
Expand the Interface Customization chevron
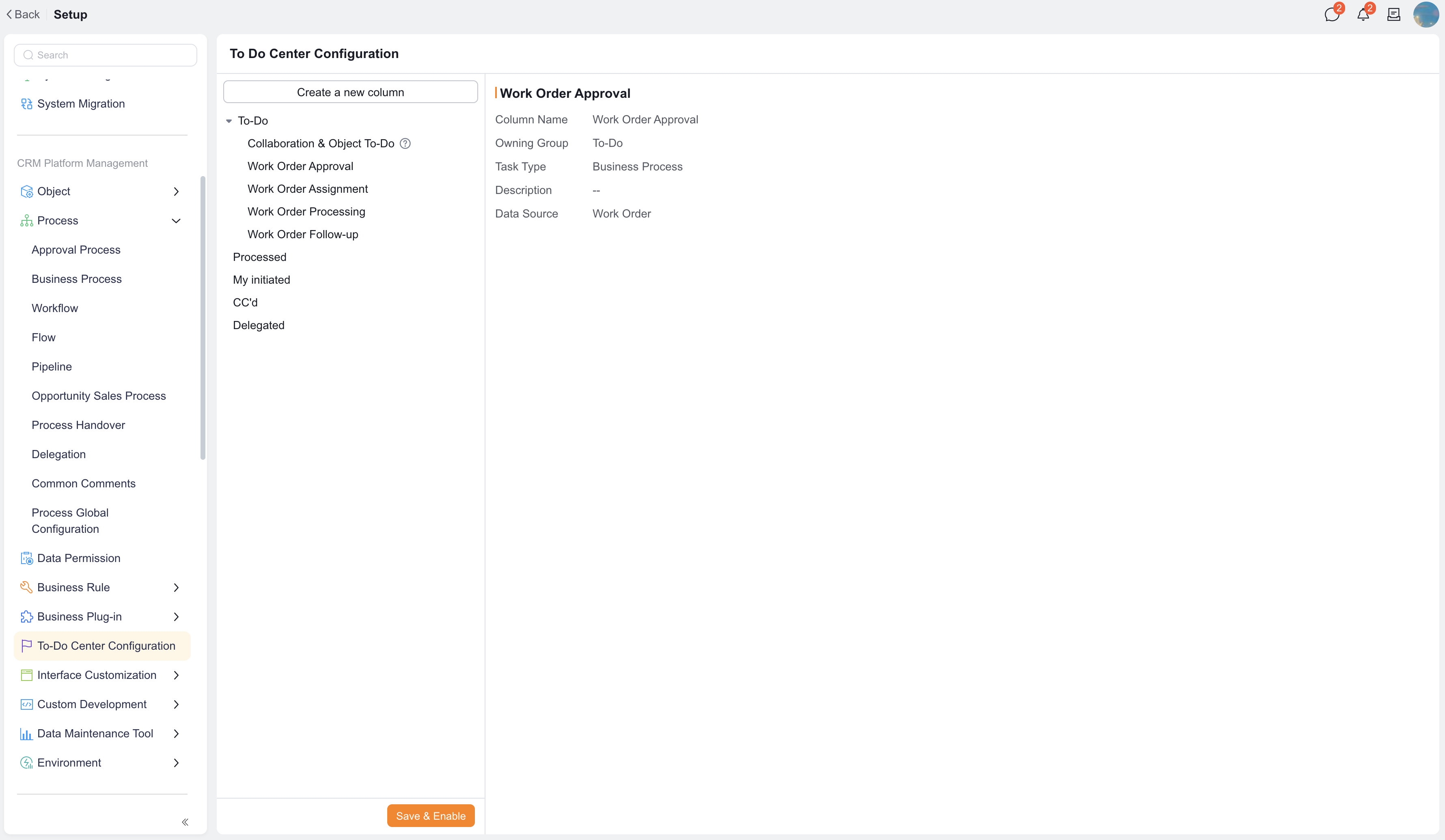(176, 675)
